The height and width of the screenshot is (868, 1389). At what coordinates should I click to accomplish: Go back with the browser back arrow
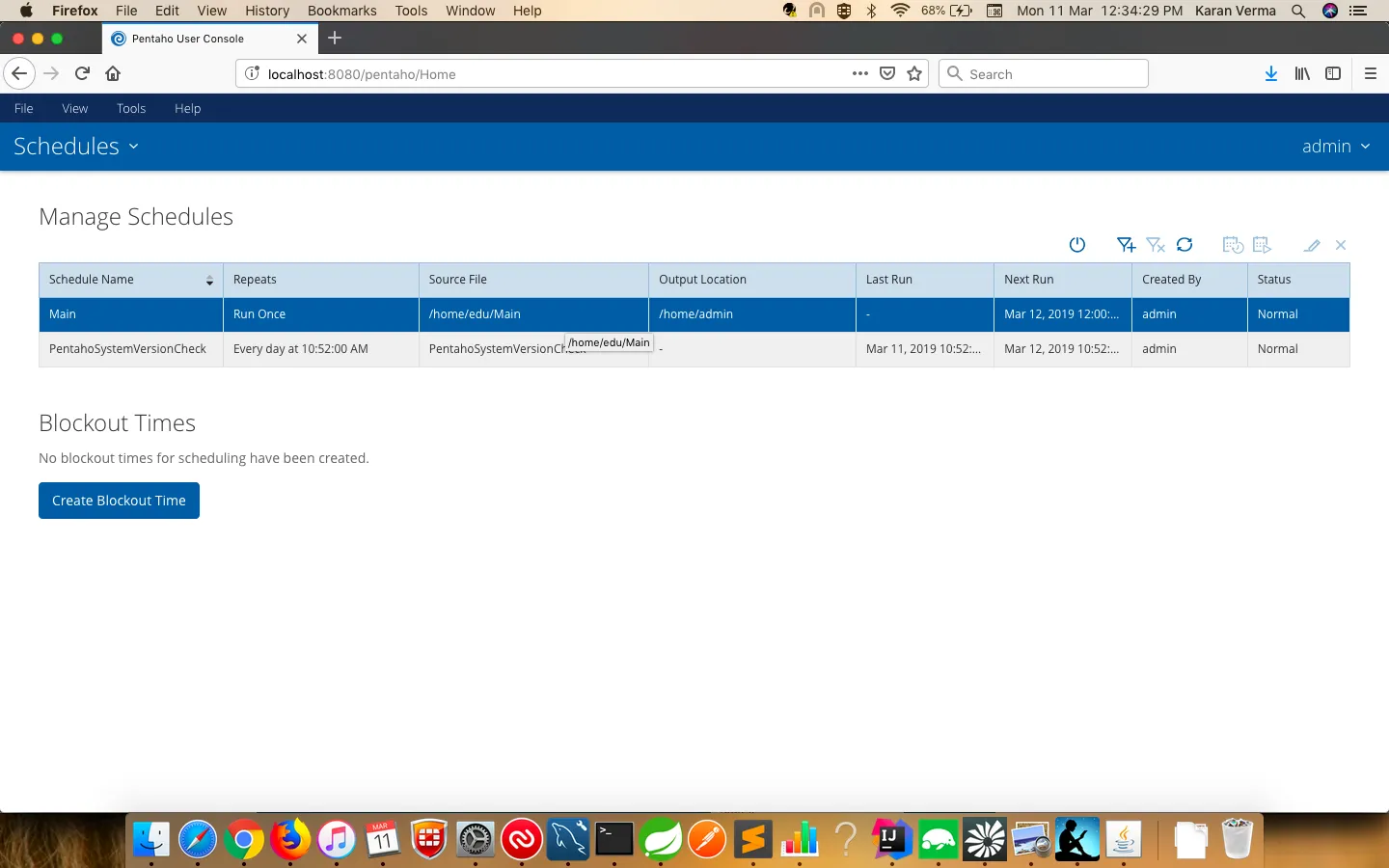click(x=19, y=73)
